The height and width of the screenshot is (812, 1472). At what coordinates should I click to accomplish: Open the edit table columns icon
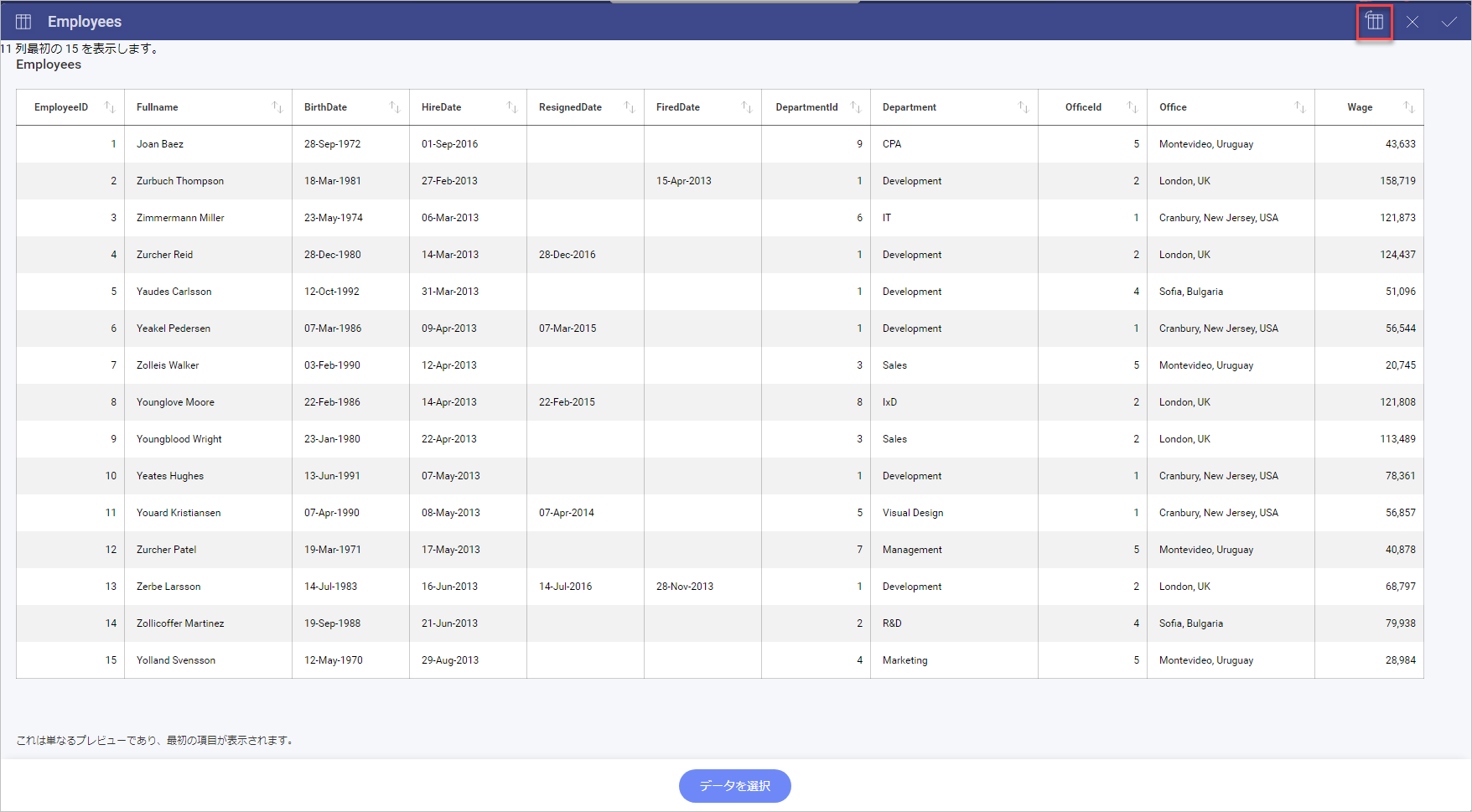click(x=1375, y=22)
